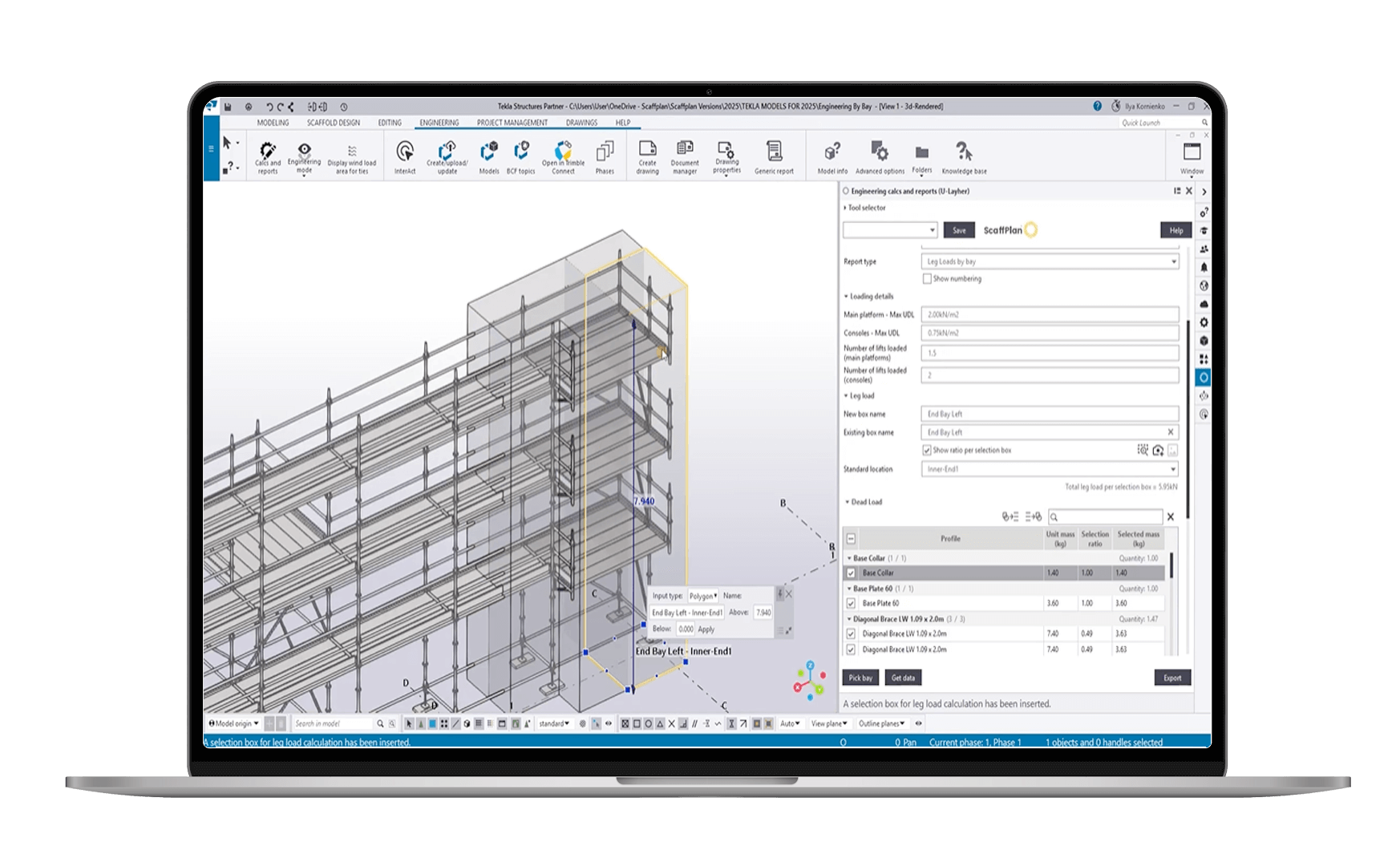1400x850 pixels.
Task: Open the DRAWINGS ribbon tab
Action: [x=581, y=123]
